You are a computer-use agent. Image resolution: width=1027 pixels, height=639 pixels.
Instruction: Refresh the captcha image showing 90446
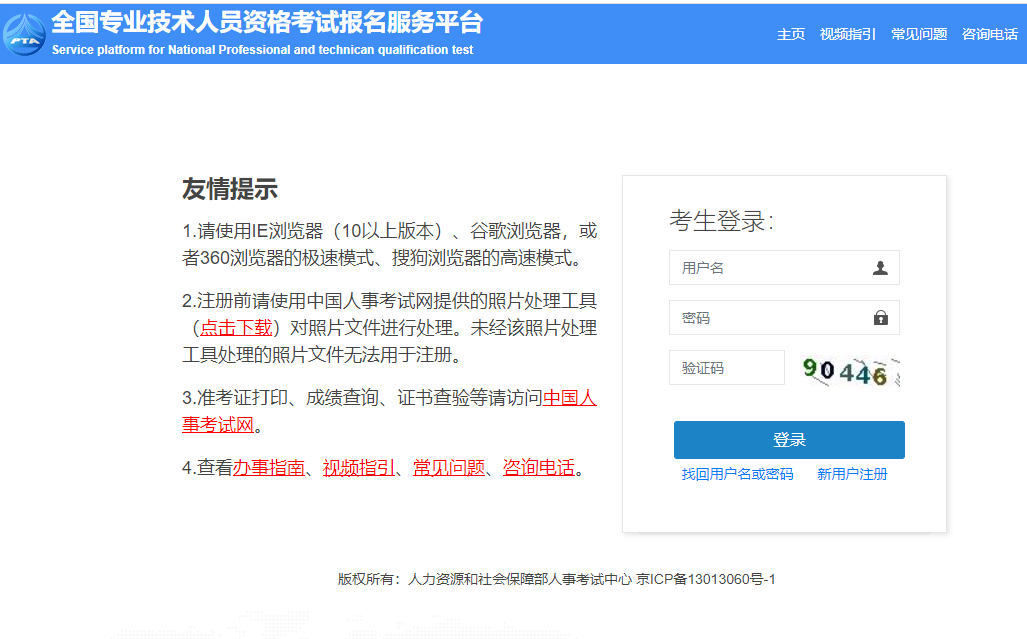point(850,370)
